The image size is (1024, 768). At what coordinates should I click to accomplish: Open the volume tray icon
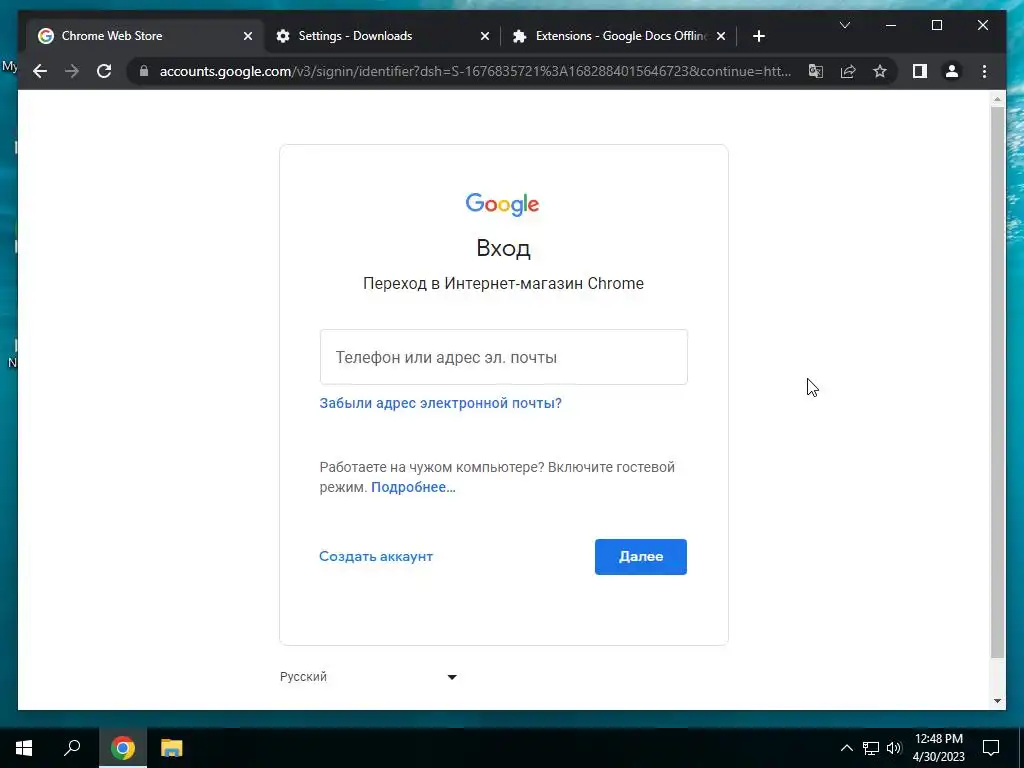[894, 748]
